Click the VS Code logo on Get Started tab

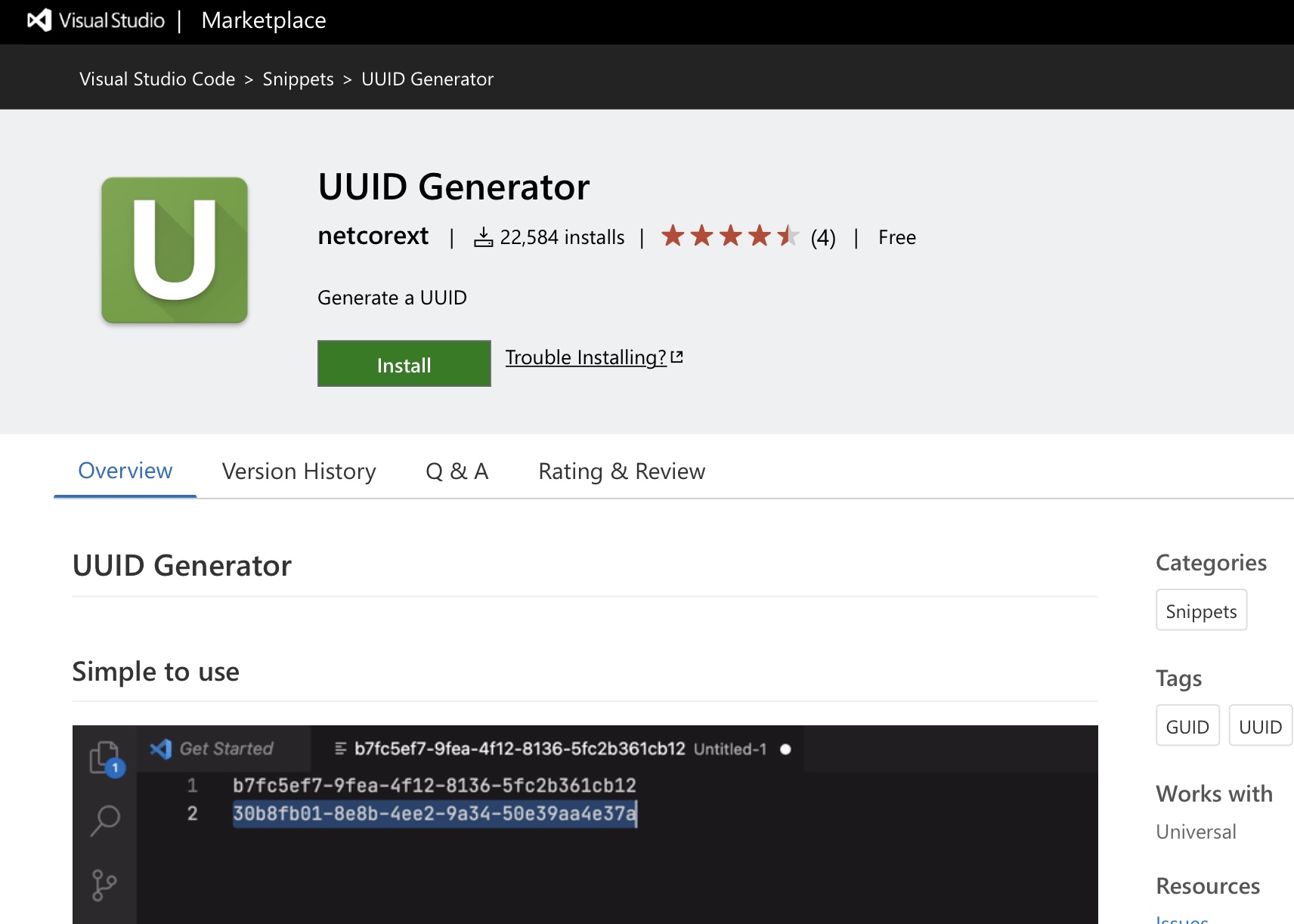click(x=160, y=749)
